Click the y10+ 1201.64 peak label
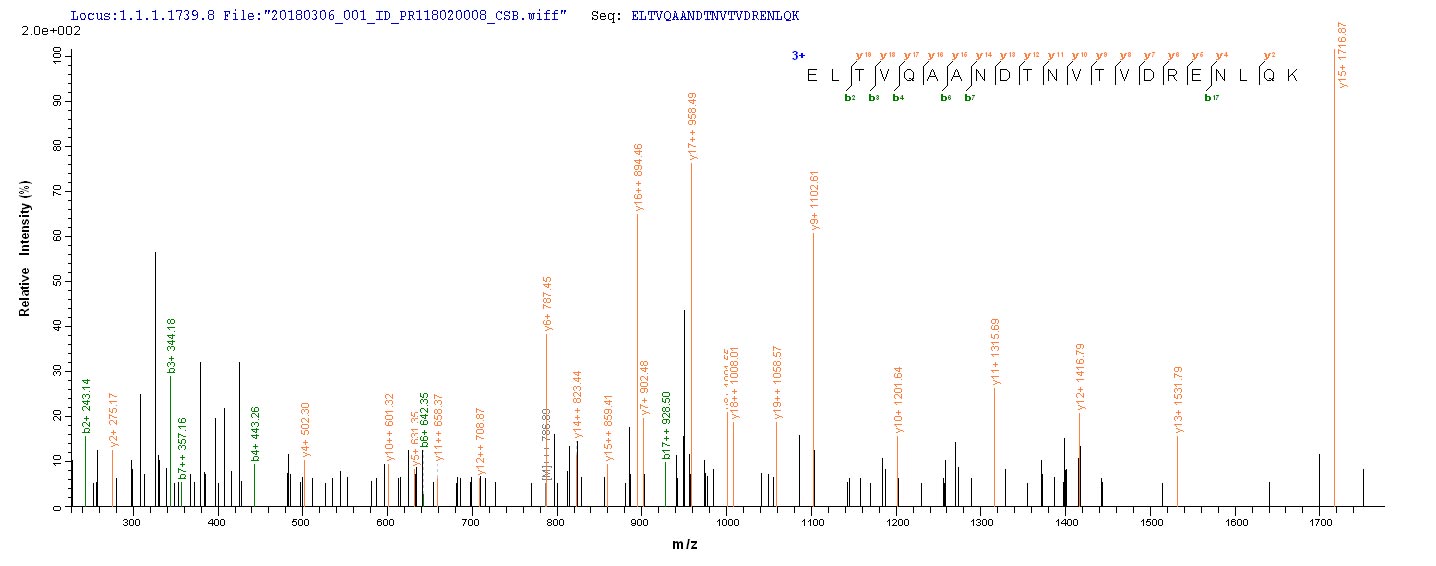The width and height of the screenshot is (1436, 566). pos(899,400)
